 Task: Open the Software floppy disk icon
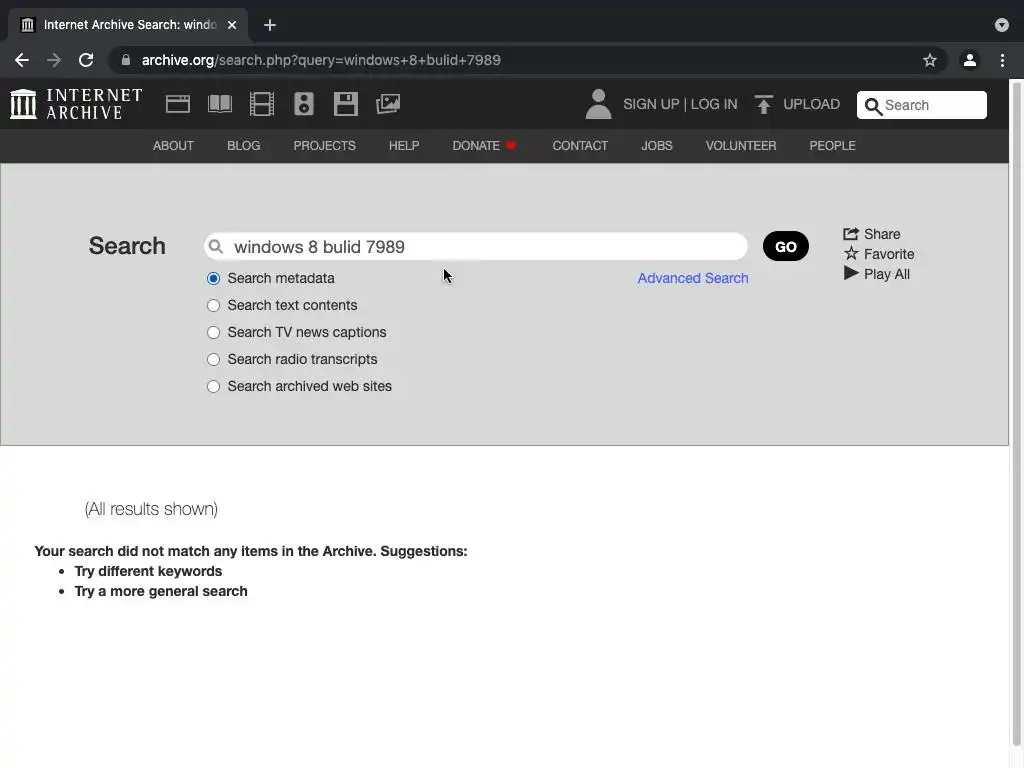(x=345, y=104)
